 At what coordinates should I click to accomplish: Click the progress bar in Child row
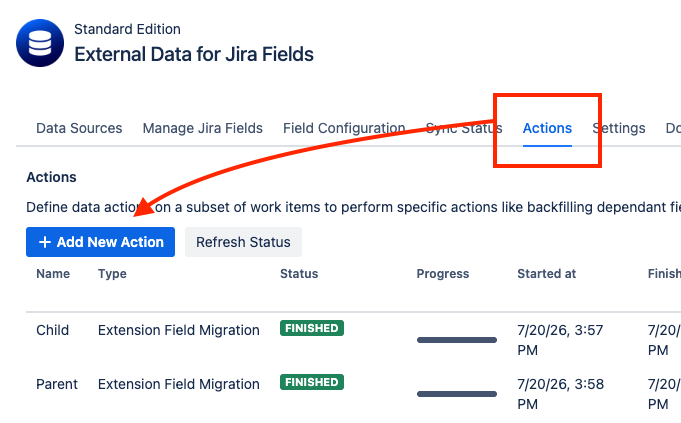[x=457, y=340]
